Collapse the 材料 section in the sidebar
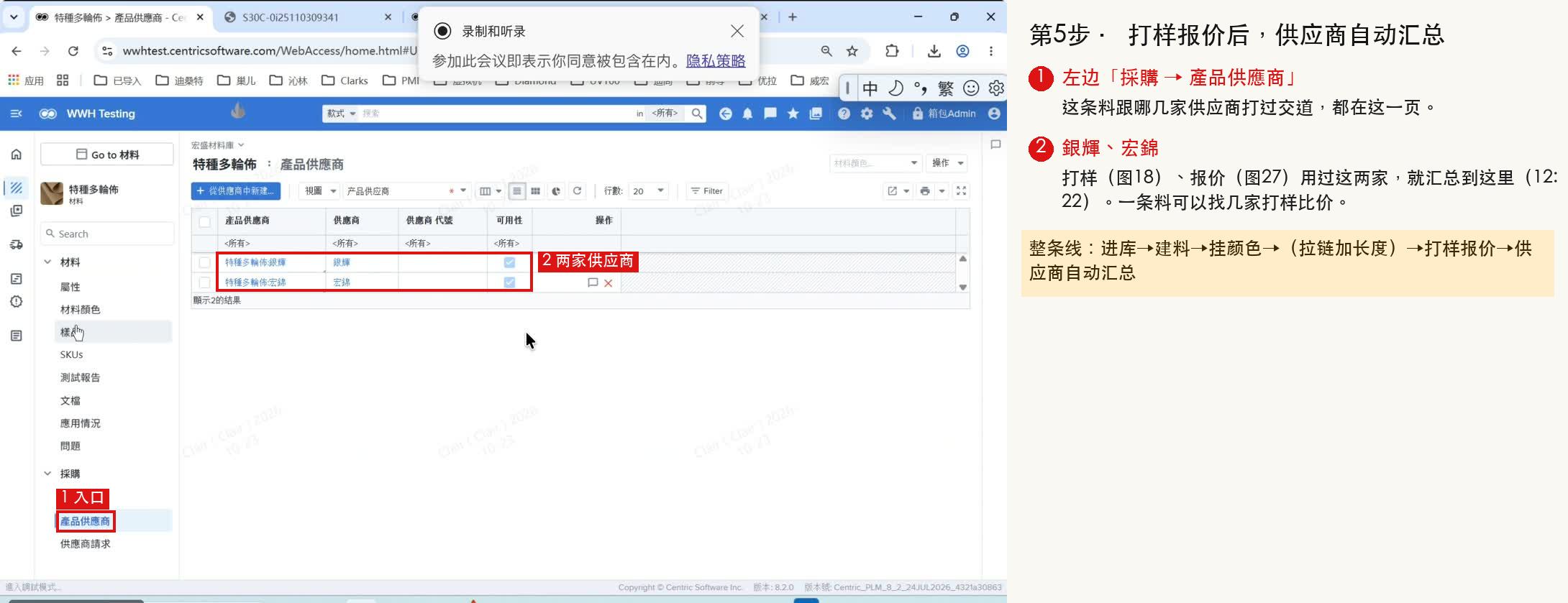 click(47, 262)
